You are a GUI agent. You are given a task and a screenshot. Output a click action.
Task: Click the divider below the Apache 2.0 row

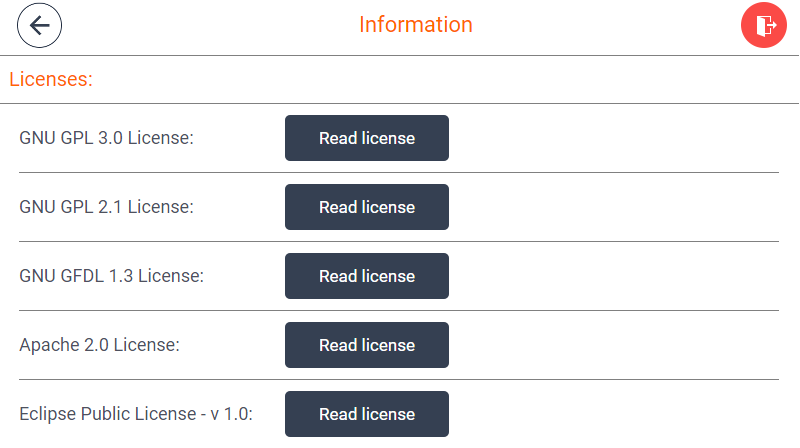click(399, 379)
